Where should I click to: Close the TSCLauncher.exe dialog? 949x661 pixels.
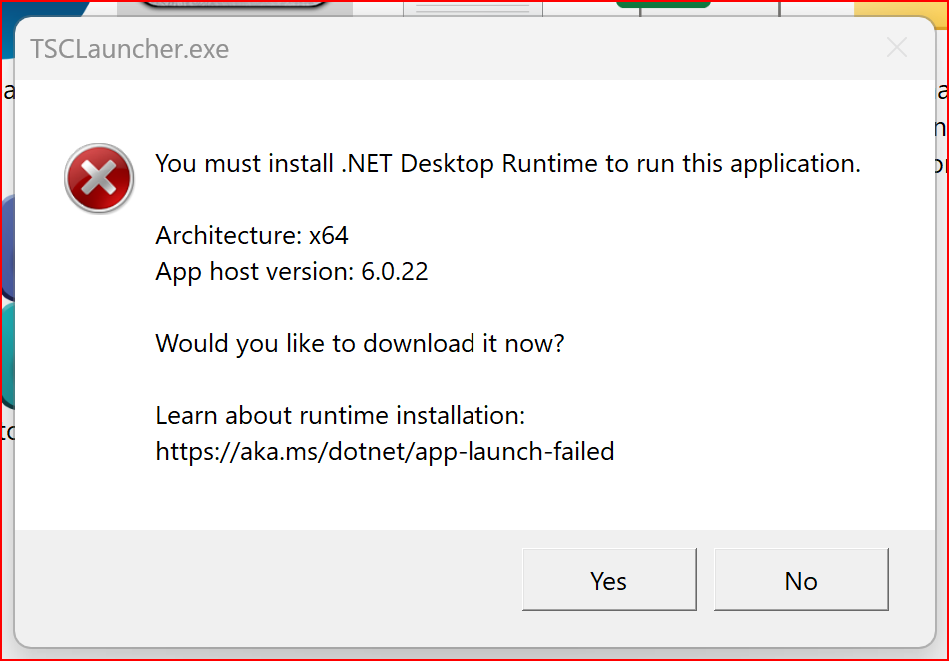(x=896, y=48)
